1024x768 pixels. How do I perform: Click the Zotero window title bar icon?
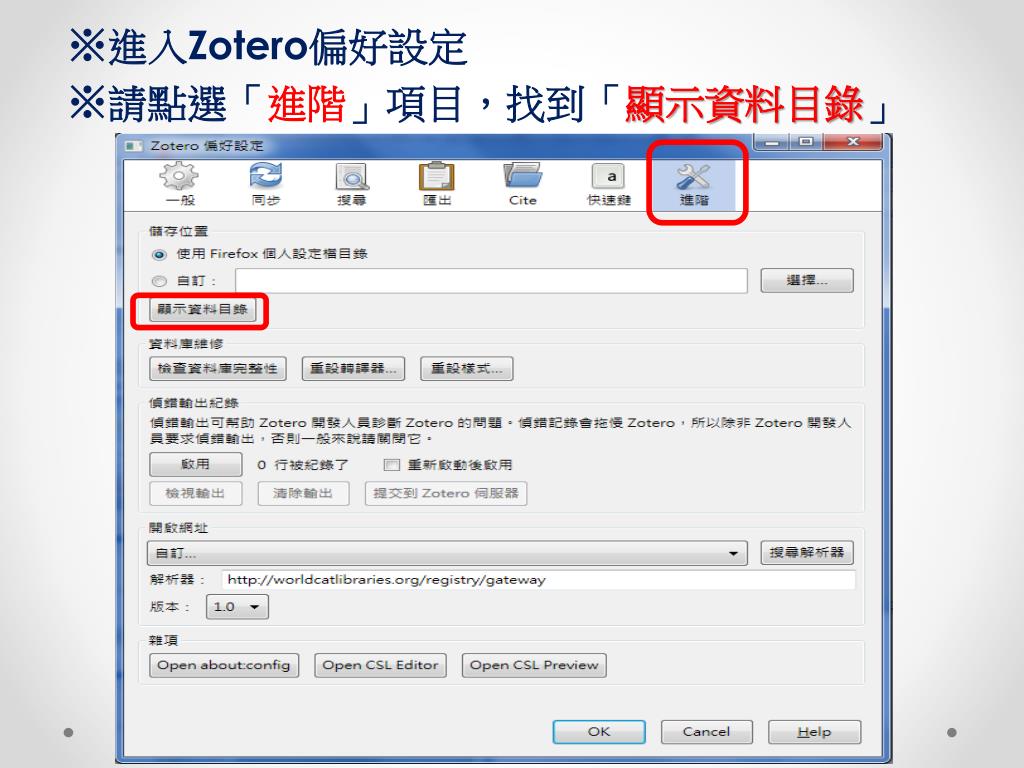coord(134,146)
